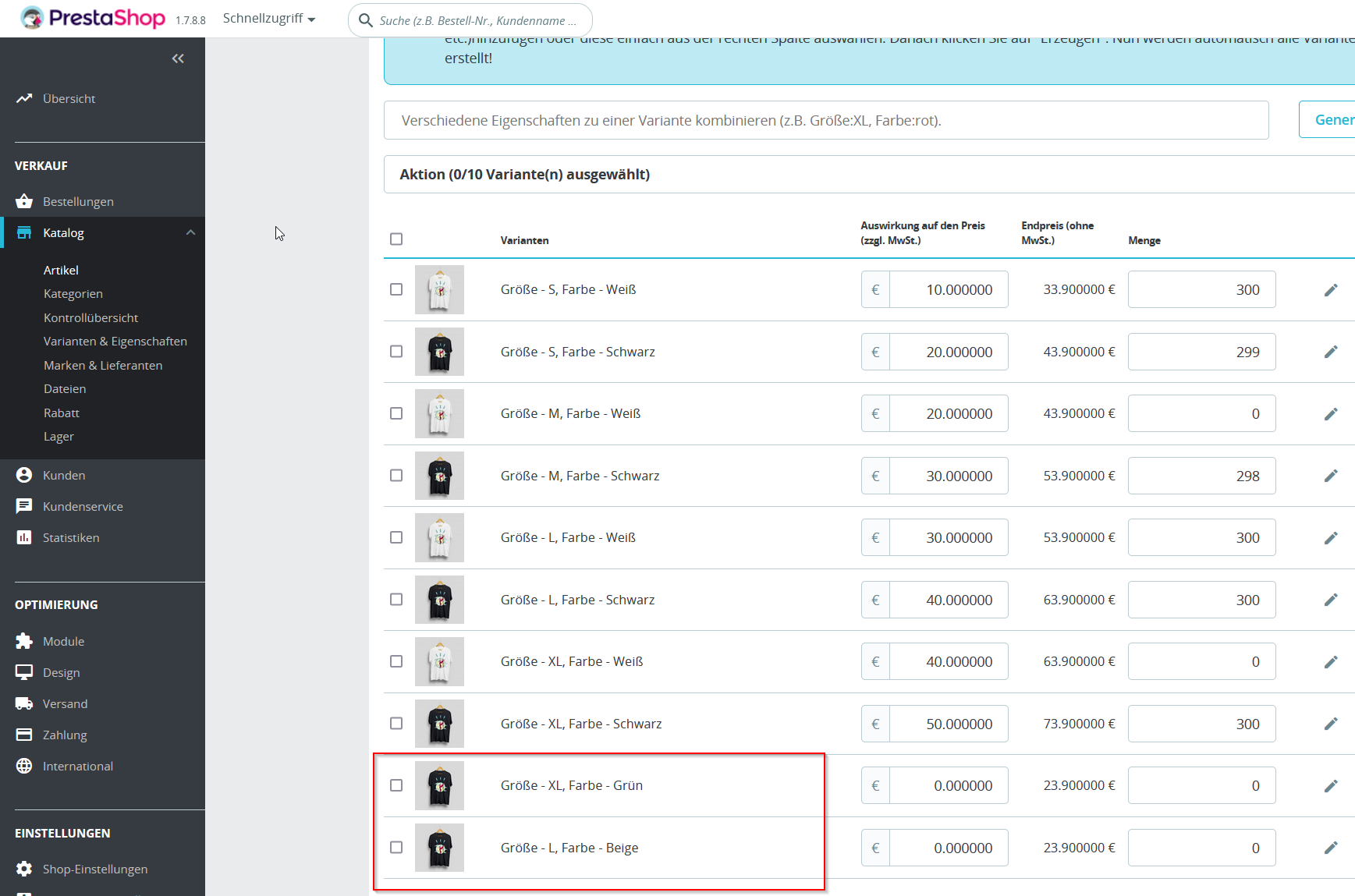
Task: Edit variant Größe L, Farbe Schwarz pencil
Action: click(x=1331, y=600)
